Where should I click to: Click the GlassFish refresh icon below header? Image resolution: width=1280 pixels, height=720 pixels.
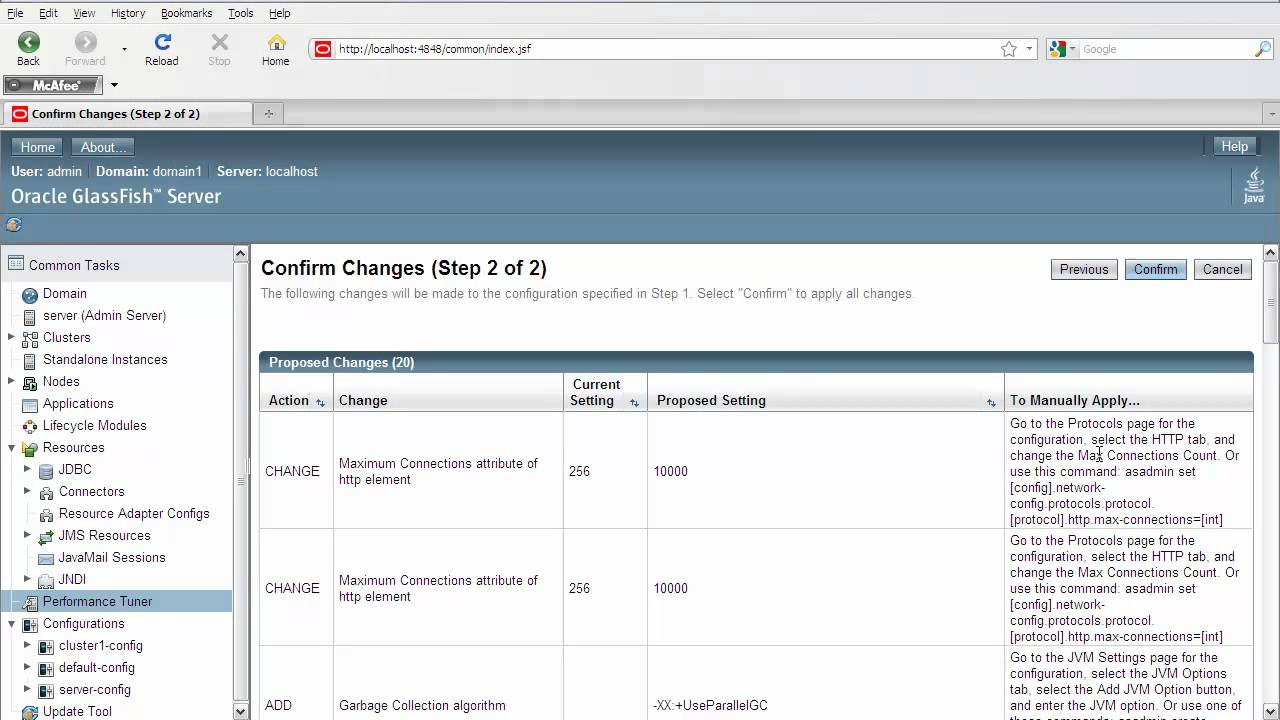pyautogui.click(x=14, y=224)
